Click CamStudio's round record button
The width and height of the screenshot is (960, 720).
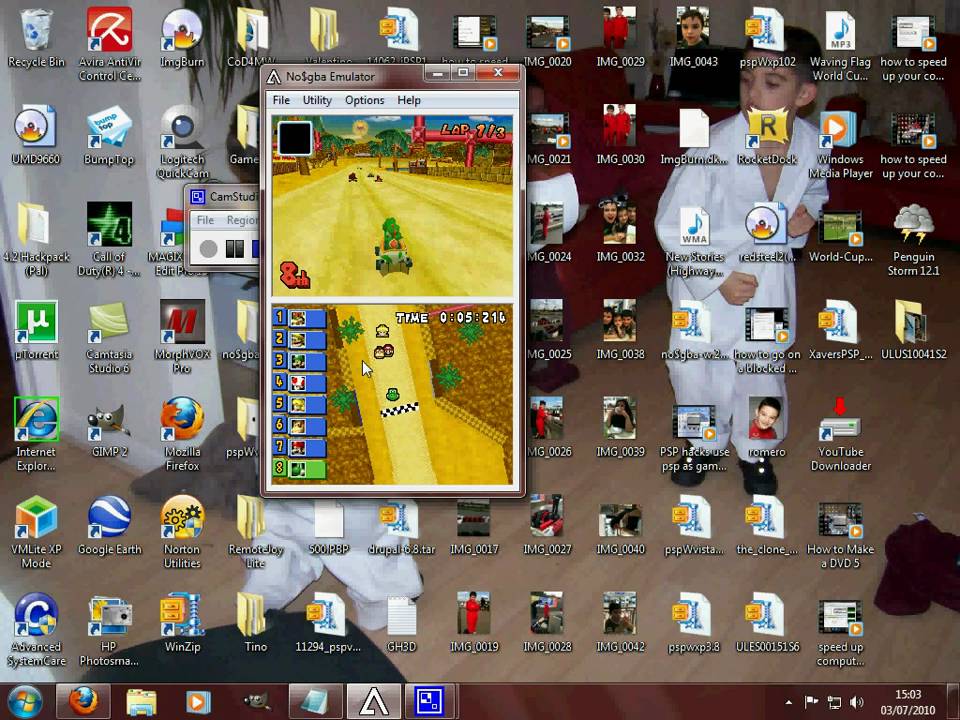(208, 249)
